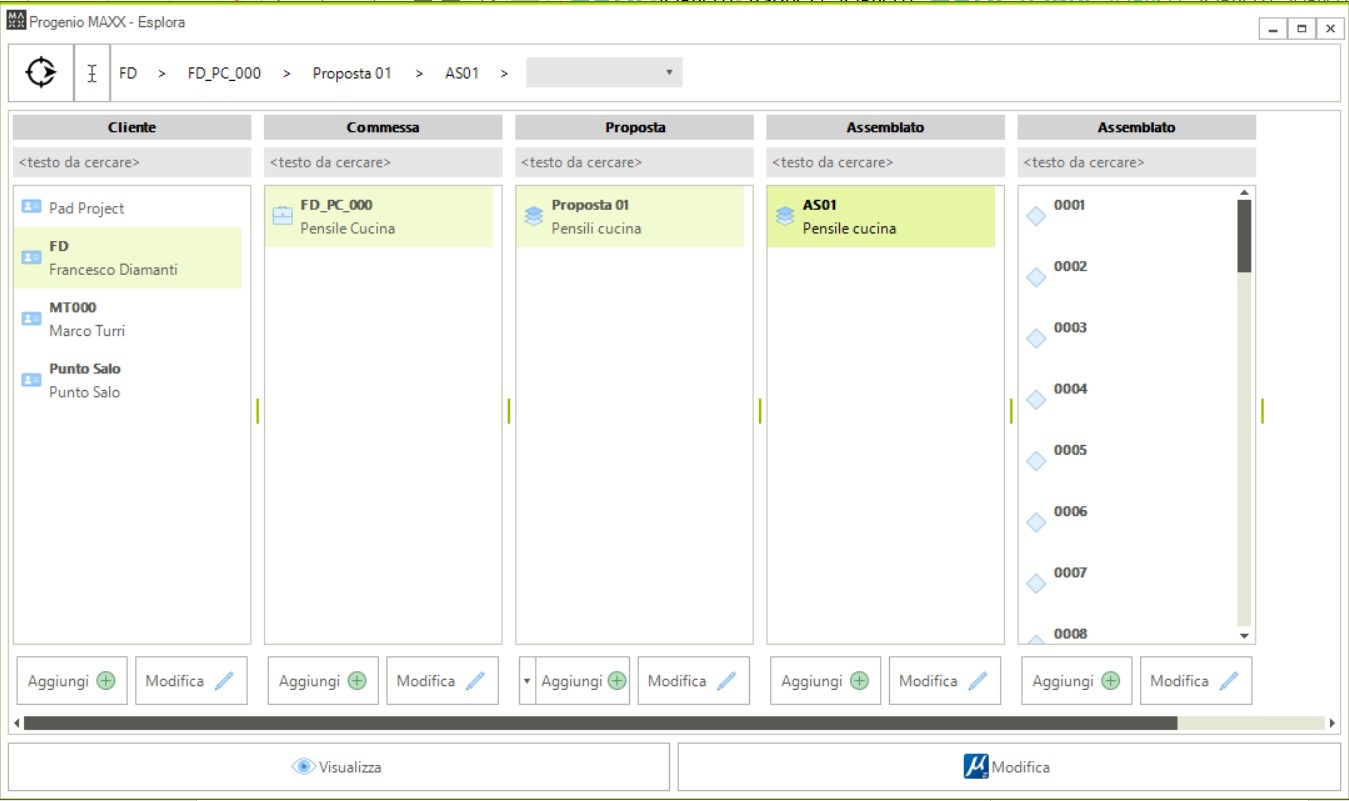Click the FD_PC_000 briefcase icon
Screen dimensions: 1349x801
[x=283, y=215]
